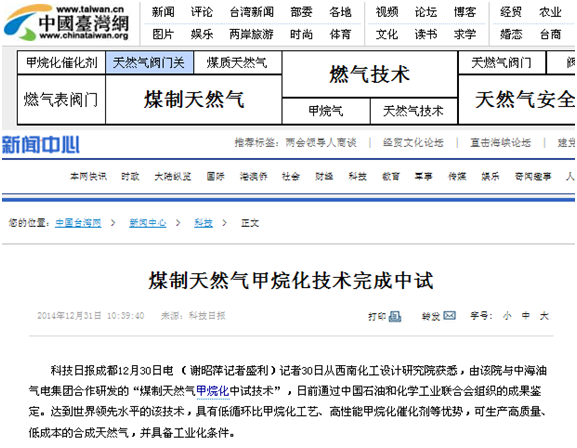The height and width of the screenshot is (448, 577).
Task: Click the highlighted 天然气阀门关 ad cell
Action: pyautogui.click(x=149, y=63)
